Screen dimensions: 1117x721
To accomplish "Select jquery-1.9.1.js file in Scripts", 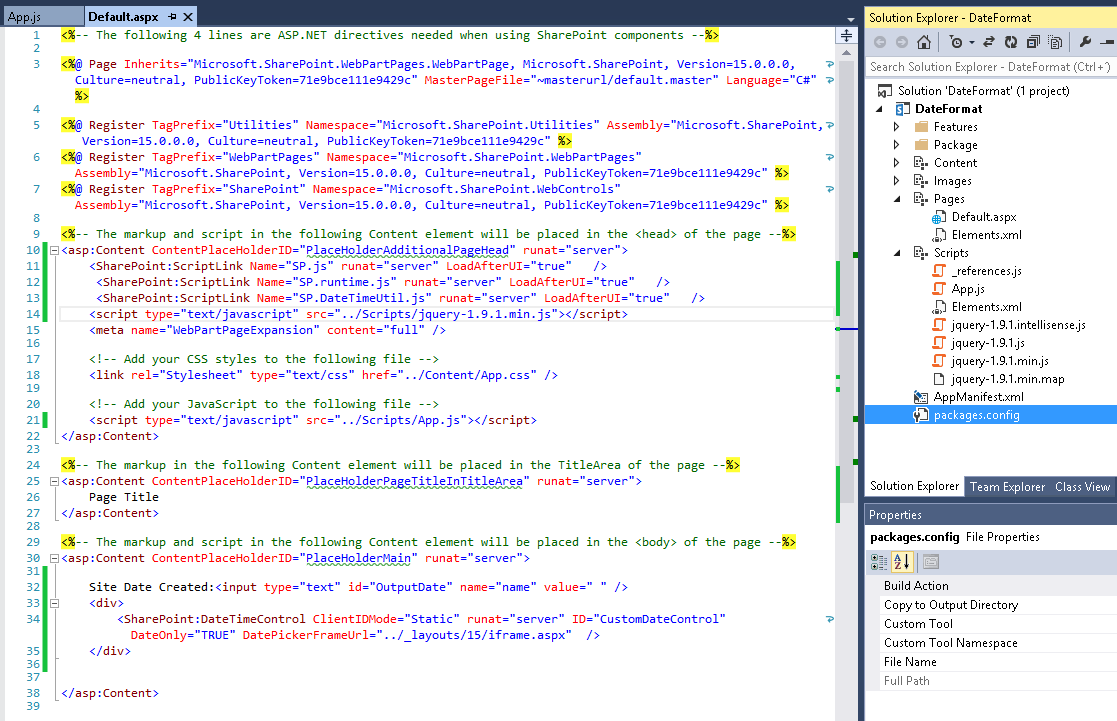I will [x=988, y=343].
